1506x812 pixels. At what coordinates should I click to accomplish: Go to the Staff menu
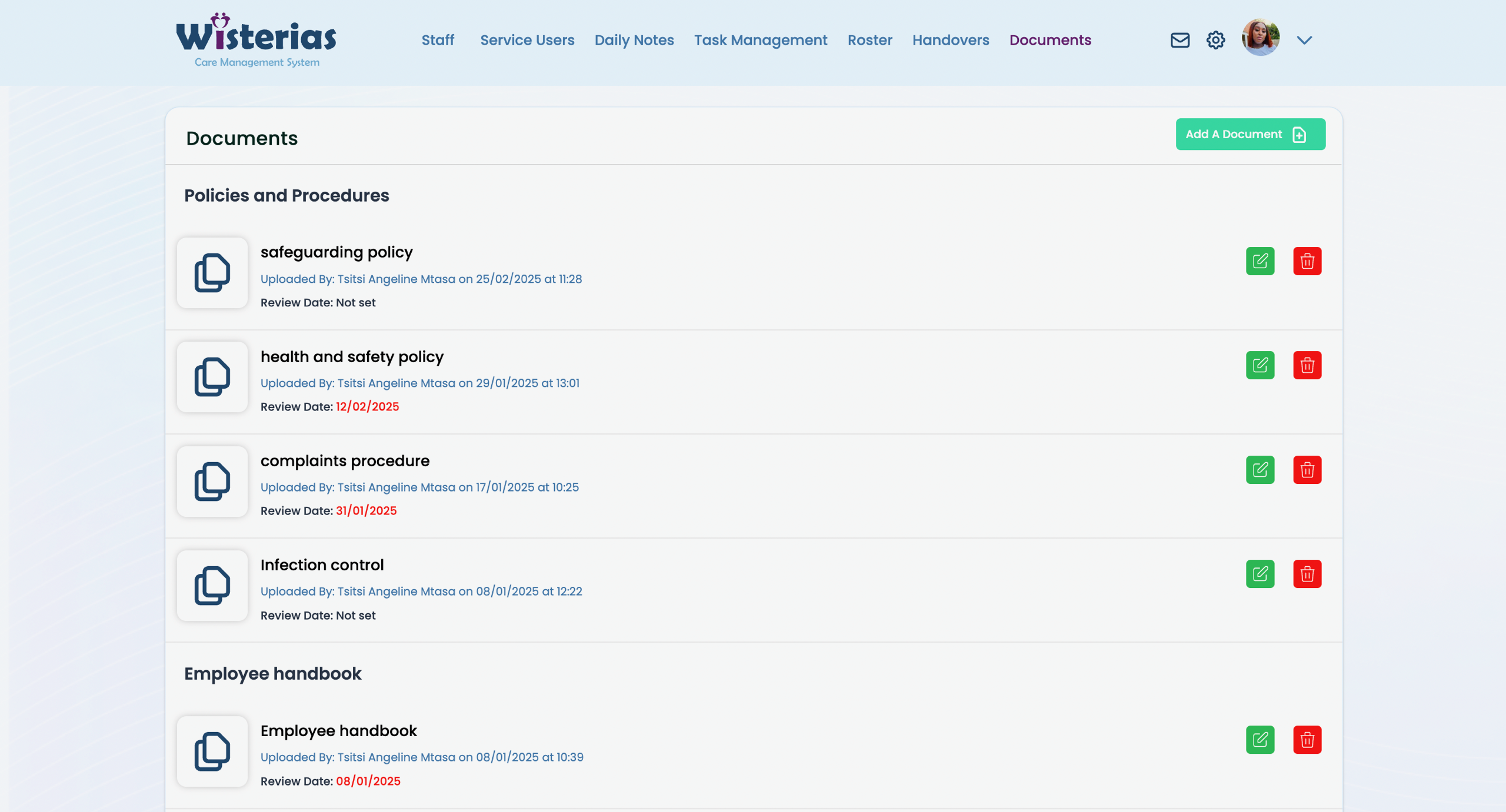(438, 40)
